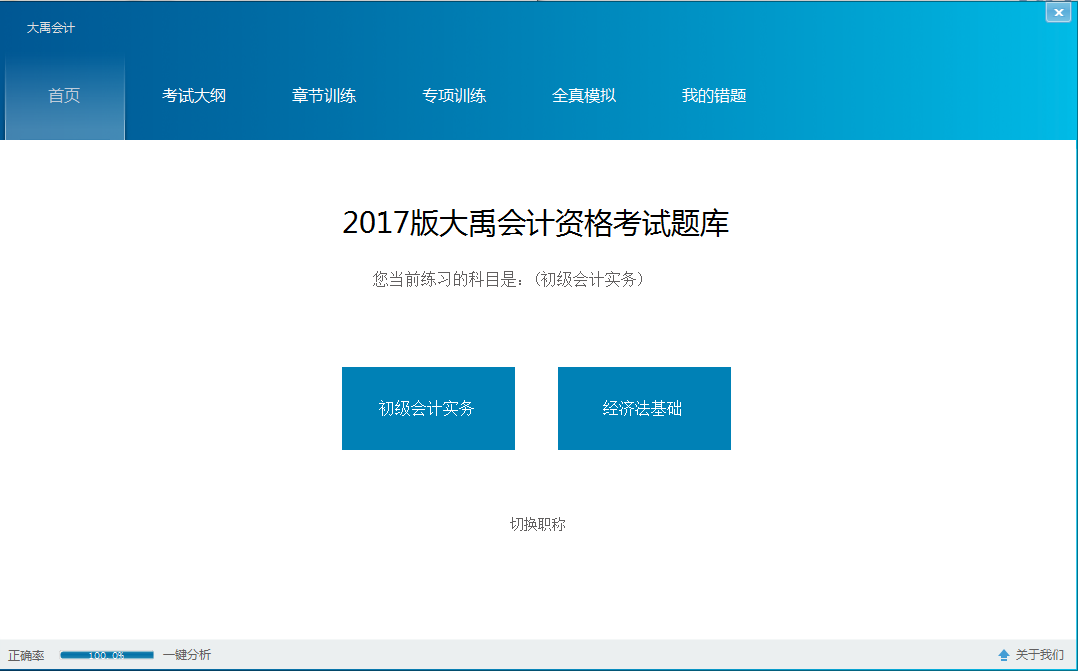
Task: Click the 您当前练习的科目是 label text
Action: pyautogui.click(x=447, y=279)
